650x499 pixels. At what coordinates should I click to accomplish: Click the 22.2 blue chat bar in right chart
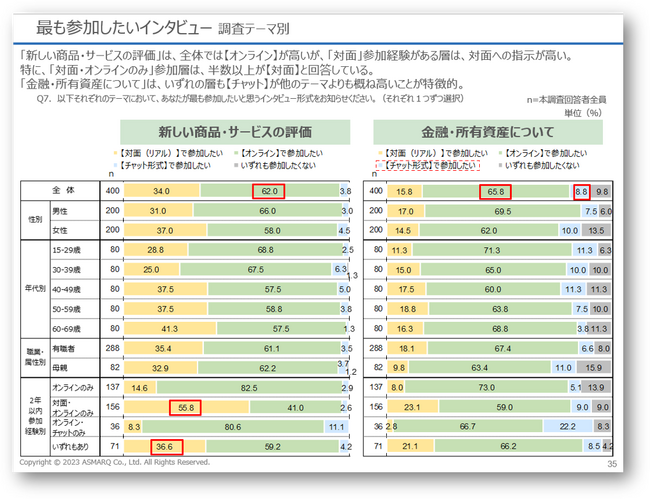568,426
